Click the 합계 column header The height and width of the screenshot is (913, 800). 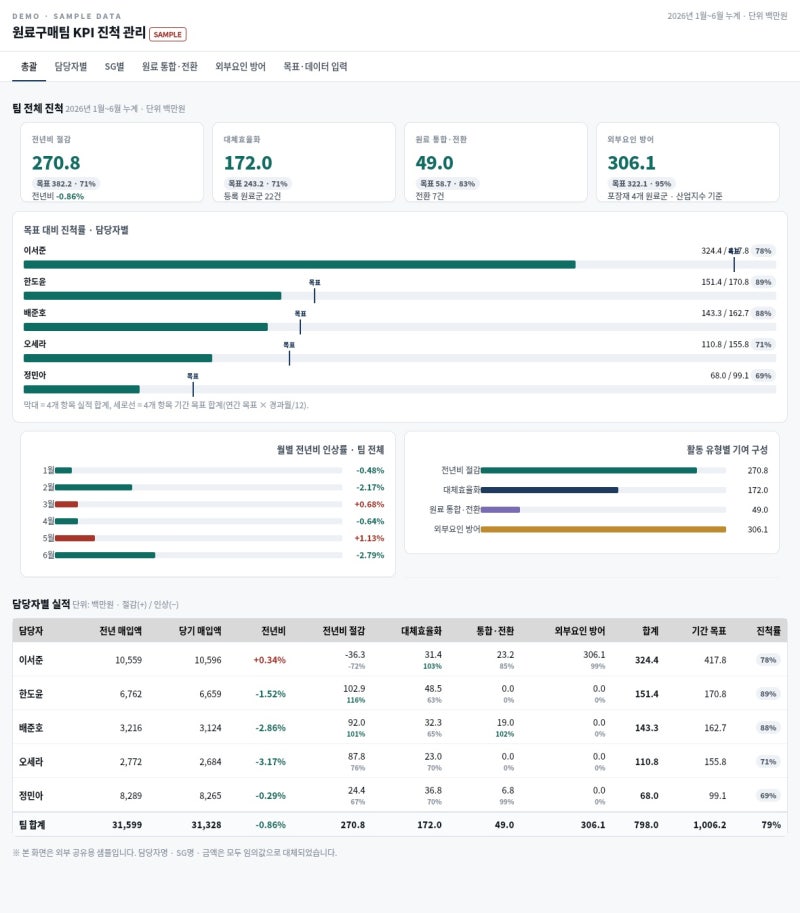650,631
